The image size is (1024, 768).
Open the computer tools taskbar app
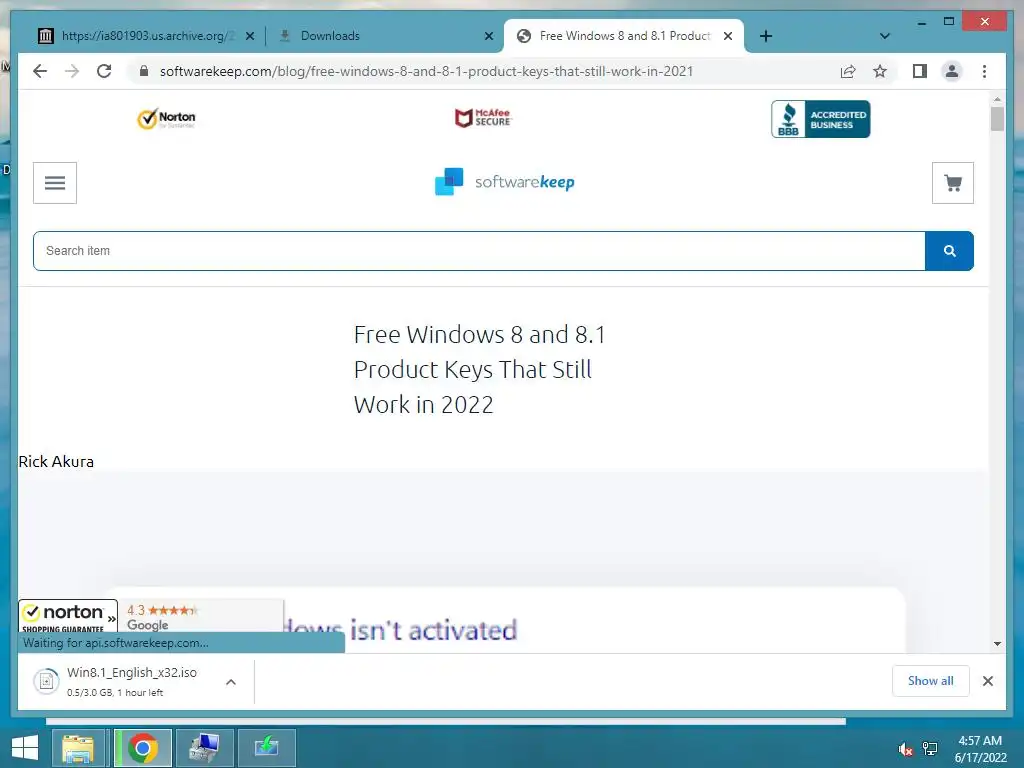point(204,748)
